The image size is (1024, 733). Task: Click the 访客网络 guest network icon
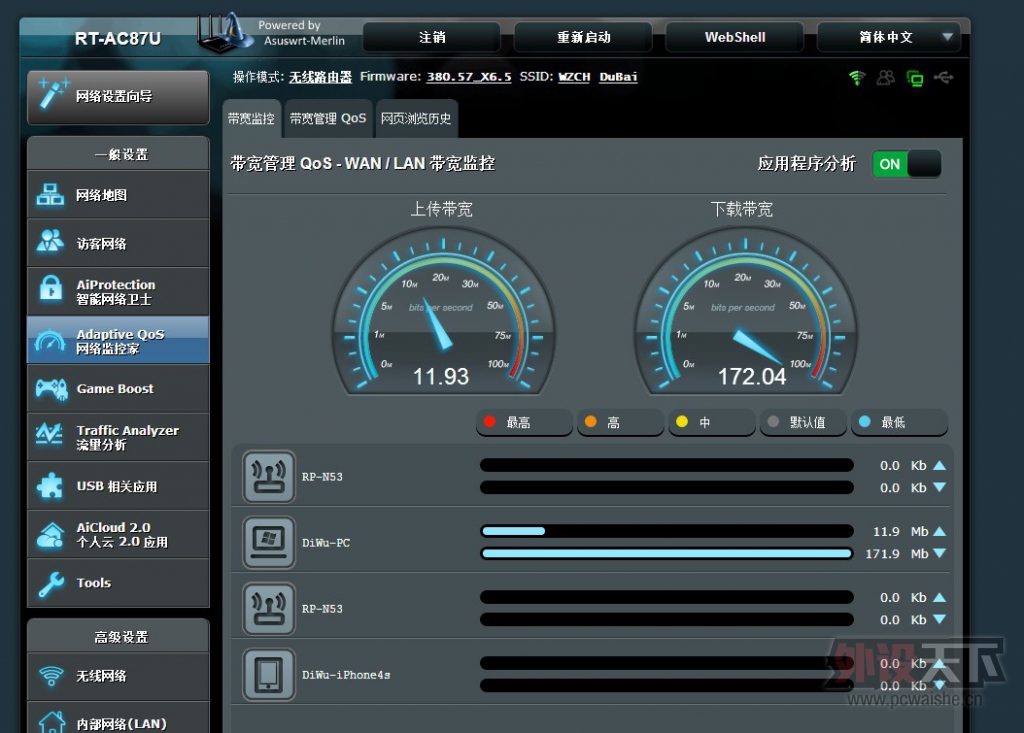point(50,242)
